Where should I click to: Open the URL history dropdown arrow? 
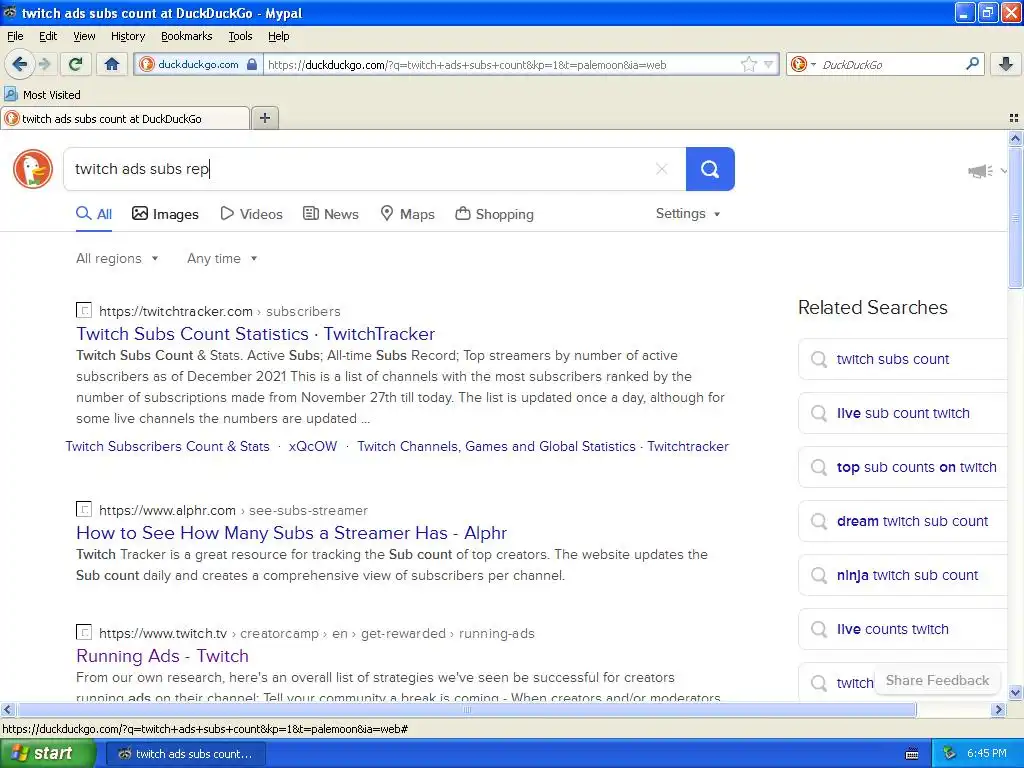tap(769, 64)
